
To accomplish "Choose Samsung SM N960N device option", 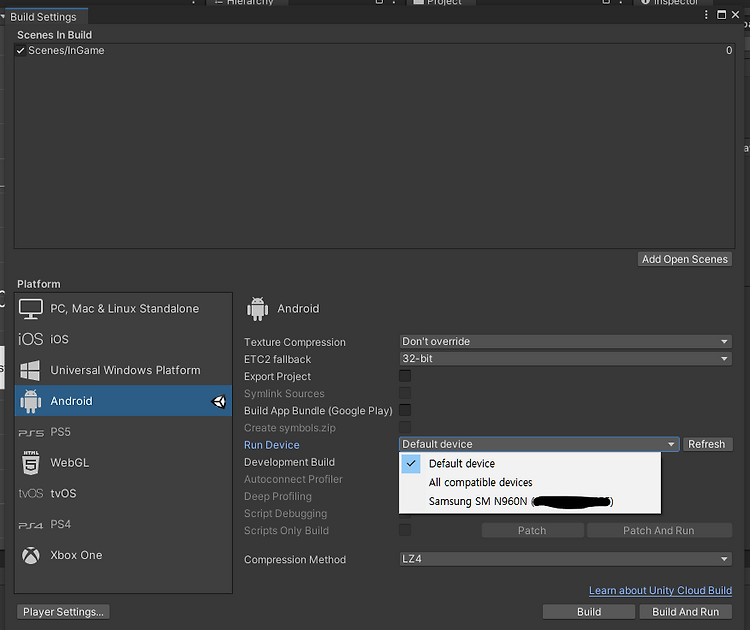I will [x=530, y=501].
